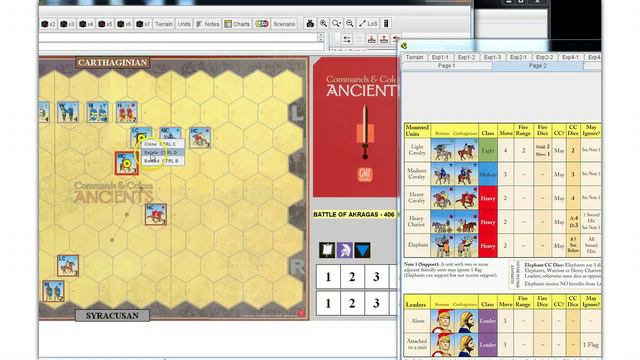Select the M infantry unit near Syracusan label
The width and height of the screenshot is (640, 360).
(x=53, y=291)
